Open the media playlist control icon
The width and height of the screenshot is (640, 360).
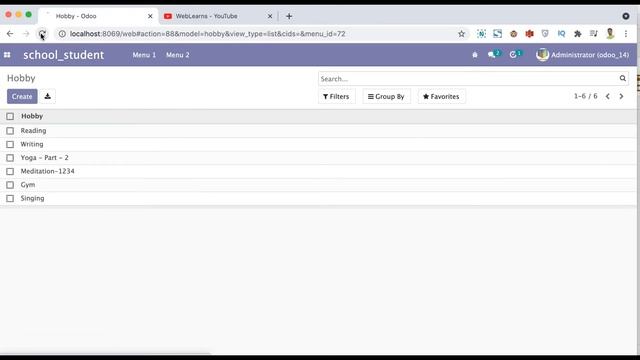click(x=593, y=34)
